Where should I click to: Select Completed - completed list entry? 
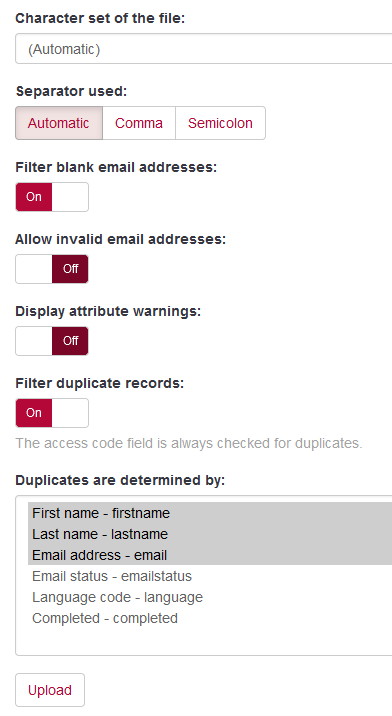coord(210,618)
